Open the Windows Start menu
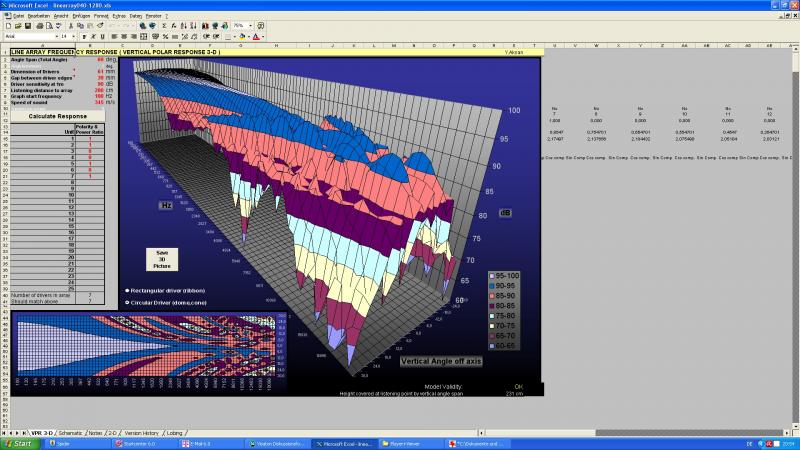 click(17, 442)
